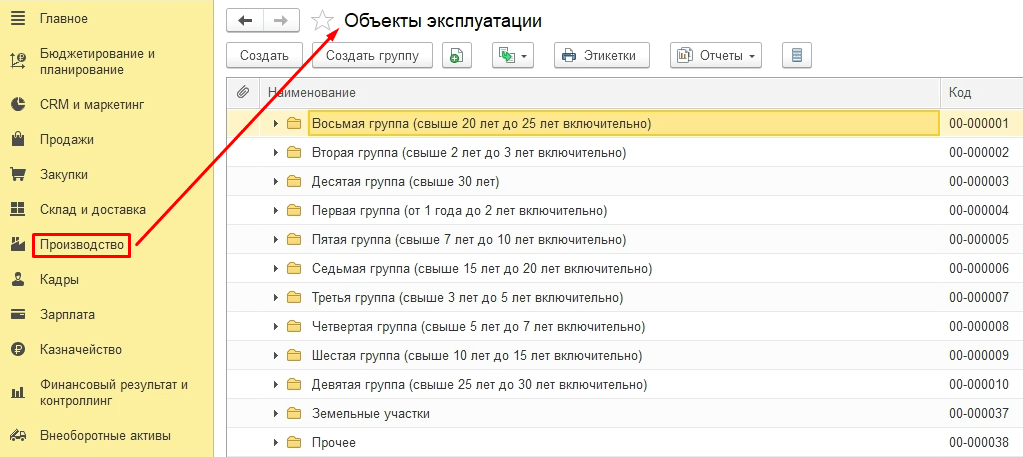Click the Закупки shopping cart icon

pos(18,174)
